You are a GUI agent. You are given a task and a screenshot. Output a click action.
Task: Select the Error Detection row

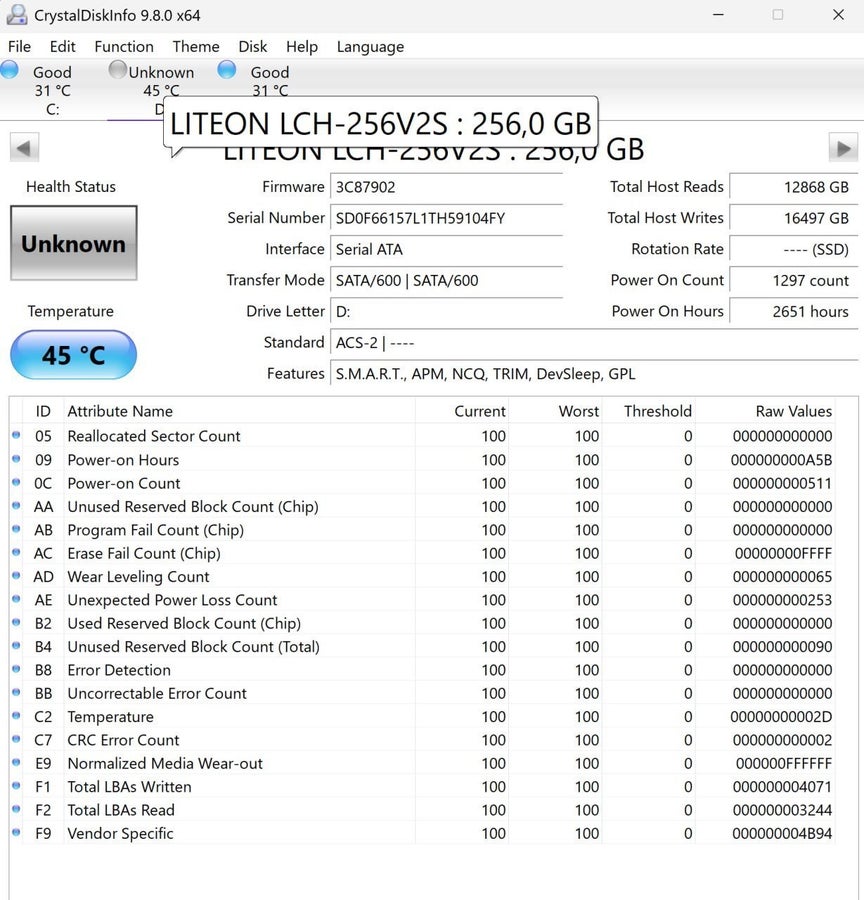tap(422, 670)
